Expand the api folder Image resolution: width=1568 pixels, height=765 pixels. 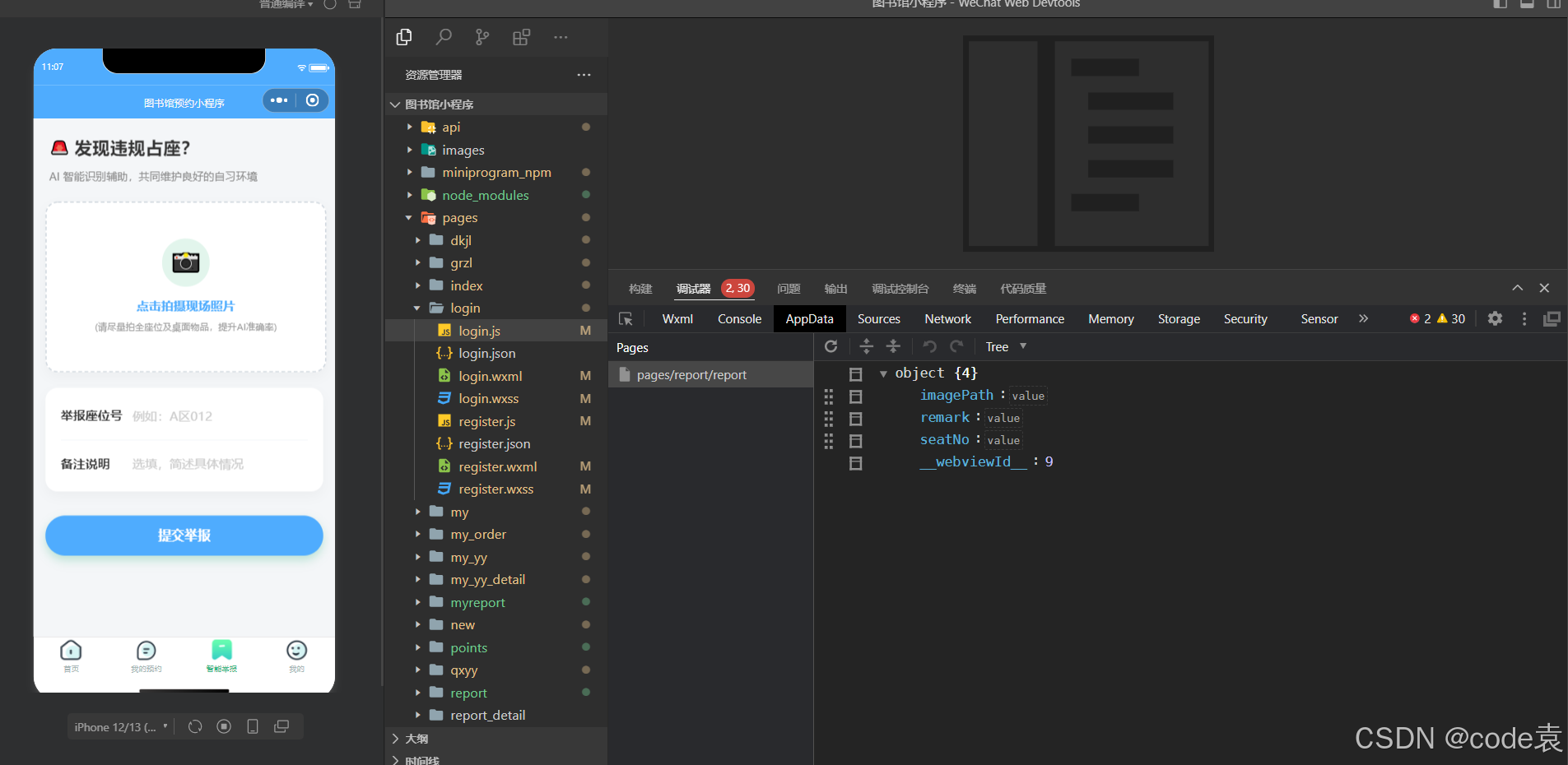tap(410, 127)
